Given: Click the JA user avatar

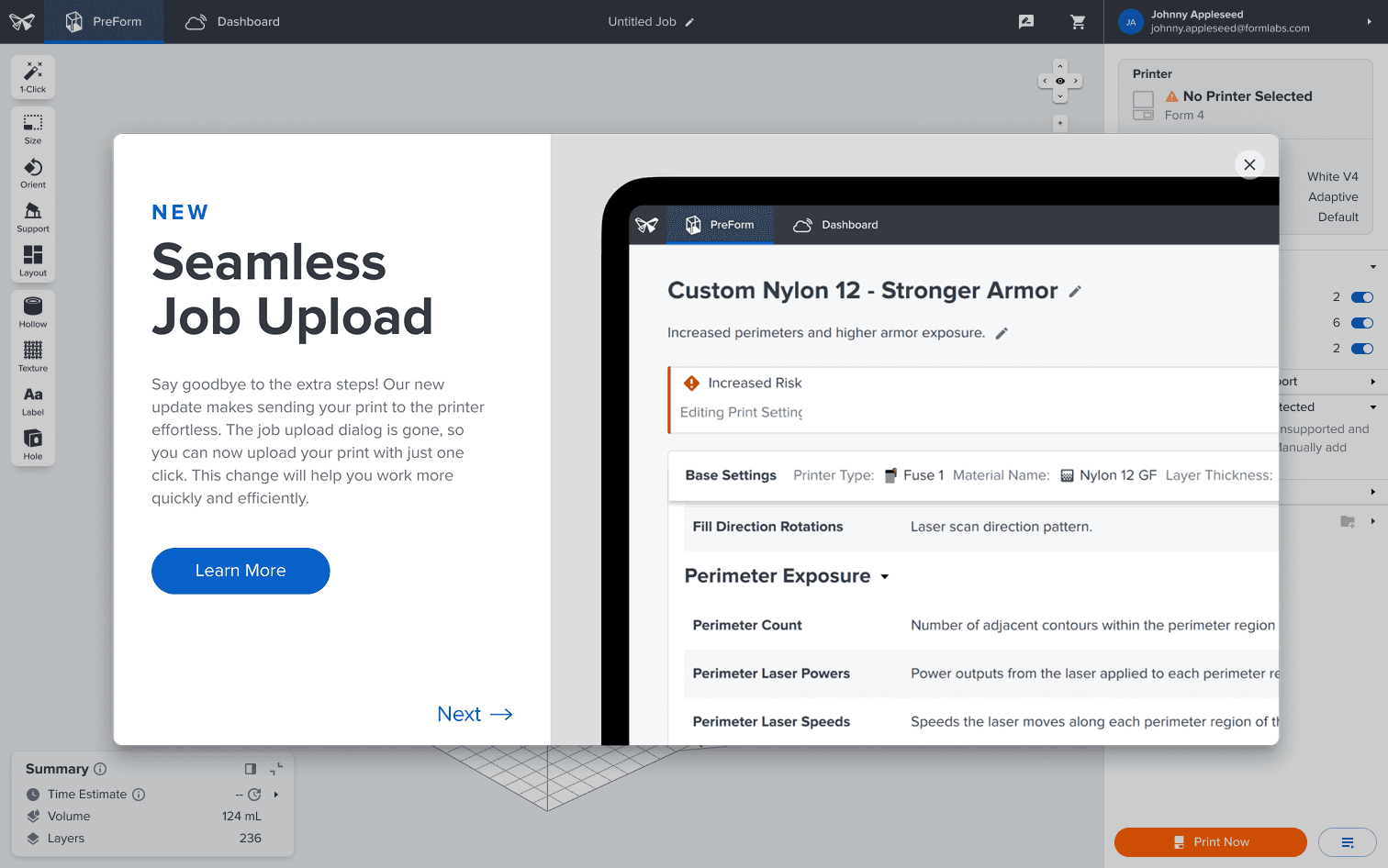Looking at the screenshot, I should click(1131, 22).
